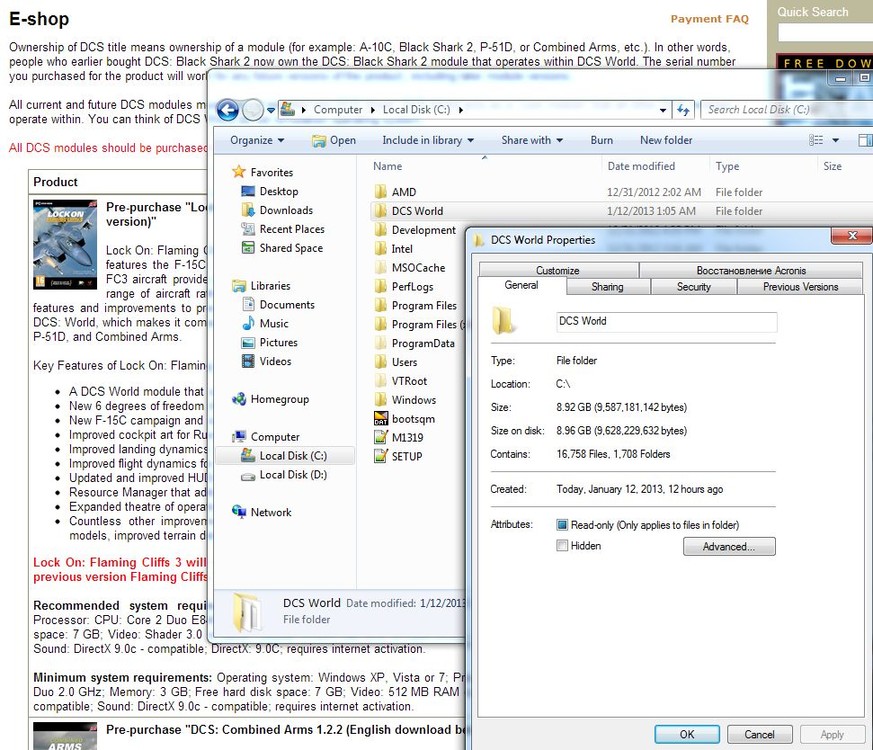
Task: Click the Back arrow in Explorer
Action: pos(228,110)
